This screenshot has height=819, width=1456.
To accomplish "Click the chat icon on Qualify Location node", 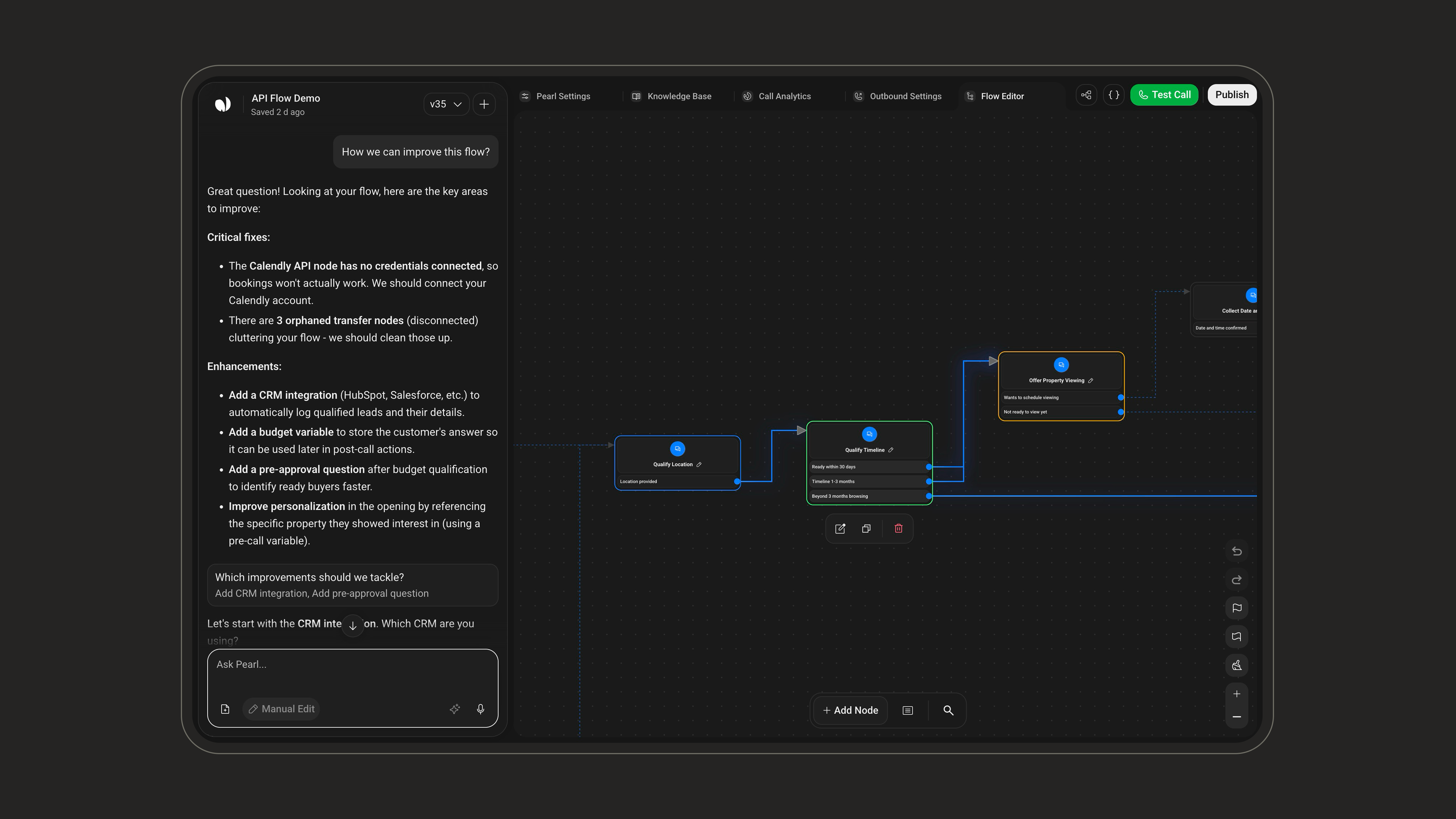I will [x=678, y=449].
